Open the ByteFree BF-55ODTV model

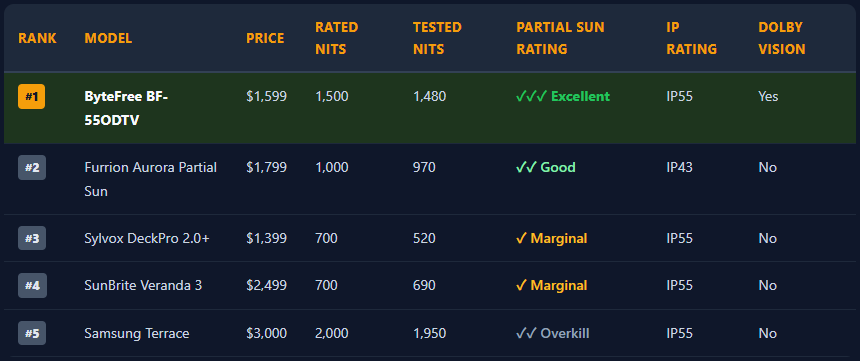[126, 108]
